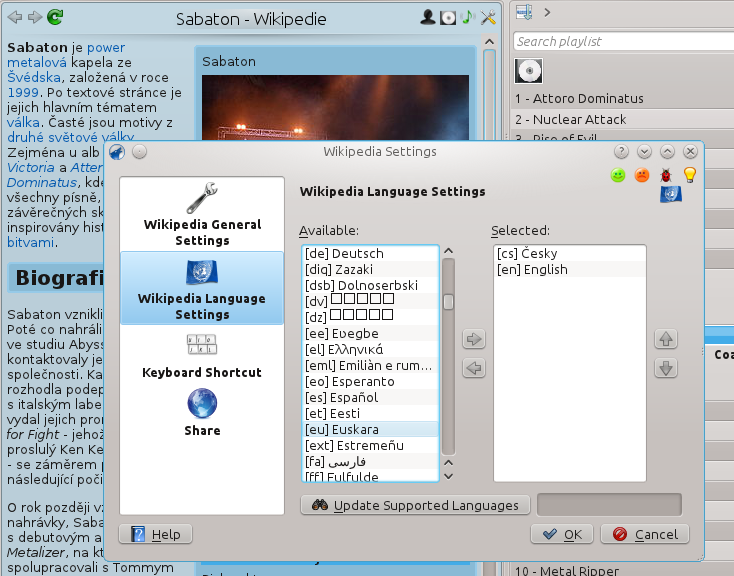Add selected language with the right arrow

(x=474, y=339)
